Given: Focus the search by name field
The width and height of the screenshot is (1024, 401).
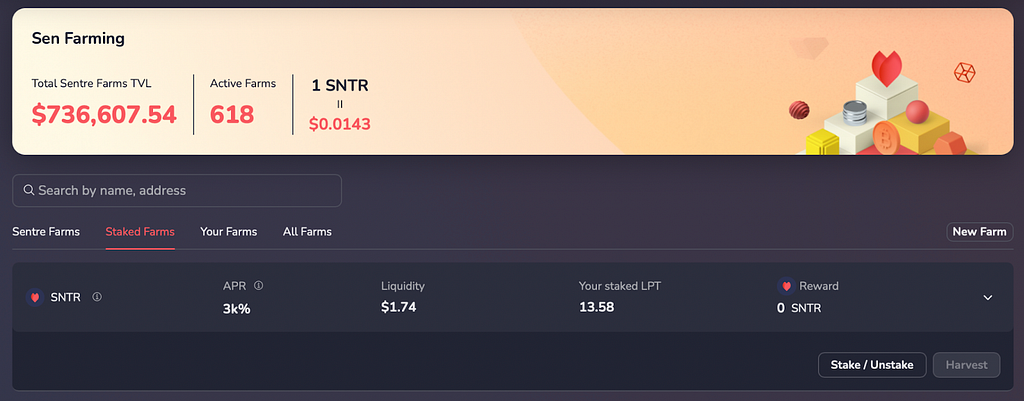Looking at the screenshot, I should coord(177,191).
